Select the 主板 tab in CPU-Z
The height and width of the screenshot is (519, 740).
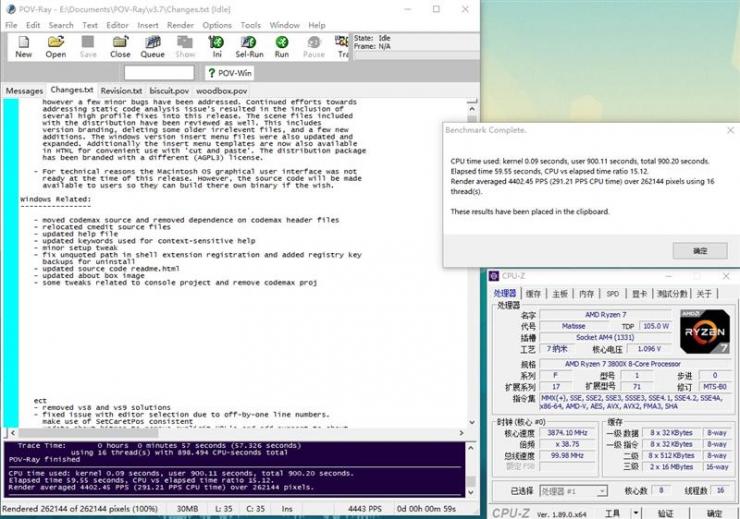click(560, 293)
